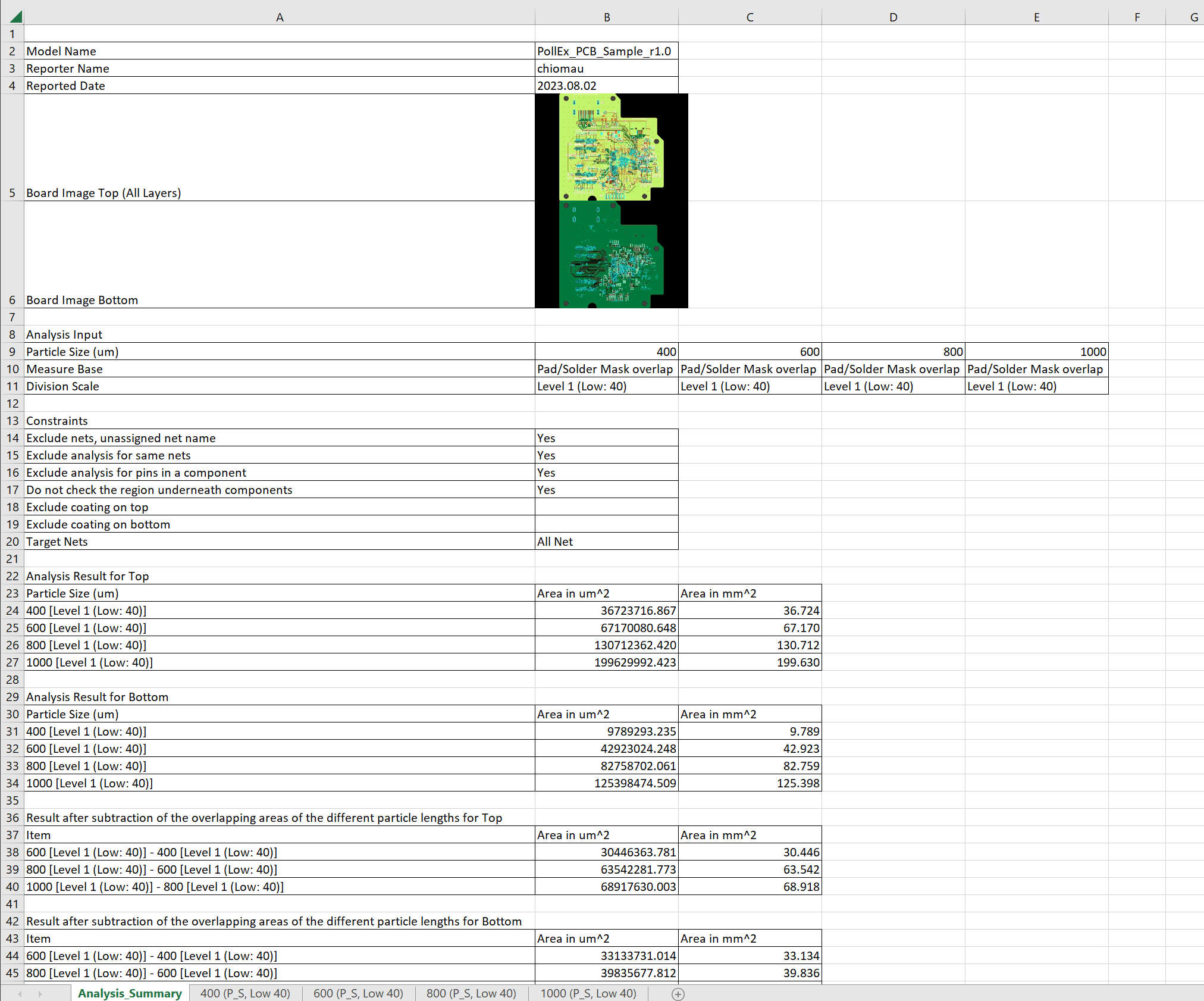The width and height of the screenshot is (1204, 1001).
Task: Add a new sheet with plus icon
Action: (x=678, y=994)
